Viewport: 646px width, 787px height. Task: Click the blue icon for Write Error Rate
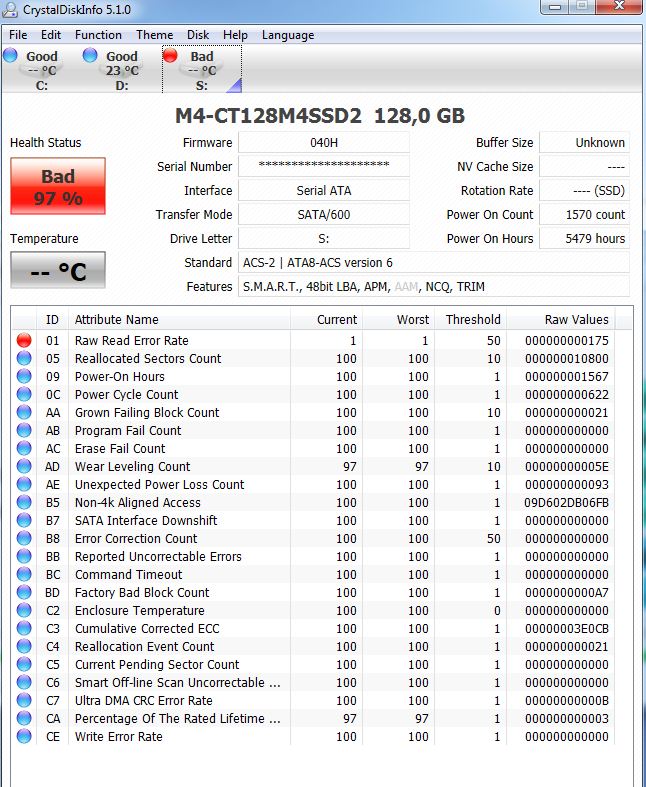[x=24, y=736]
